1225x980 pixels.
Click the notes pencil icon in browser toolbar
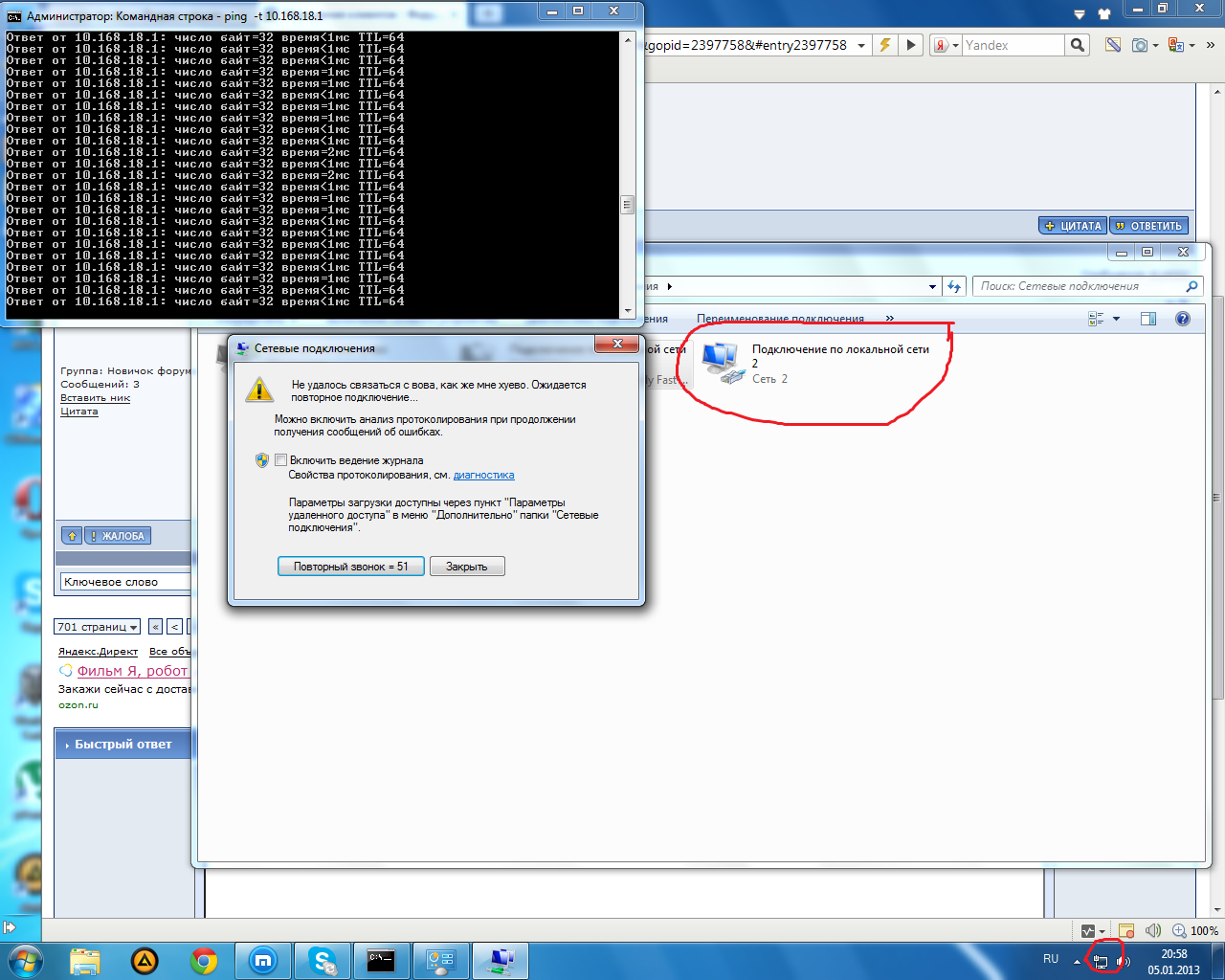tap(1112, 45)
